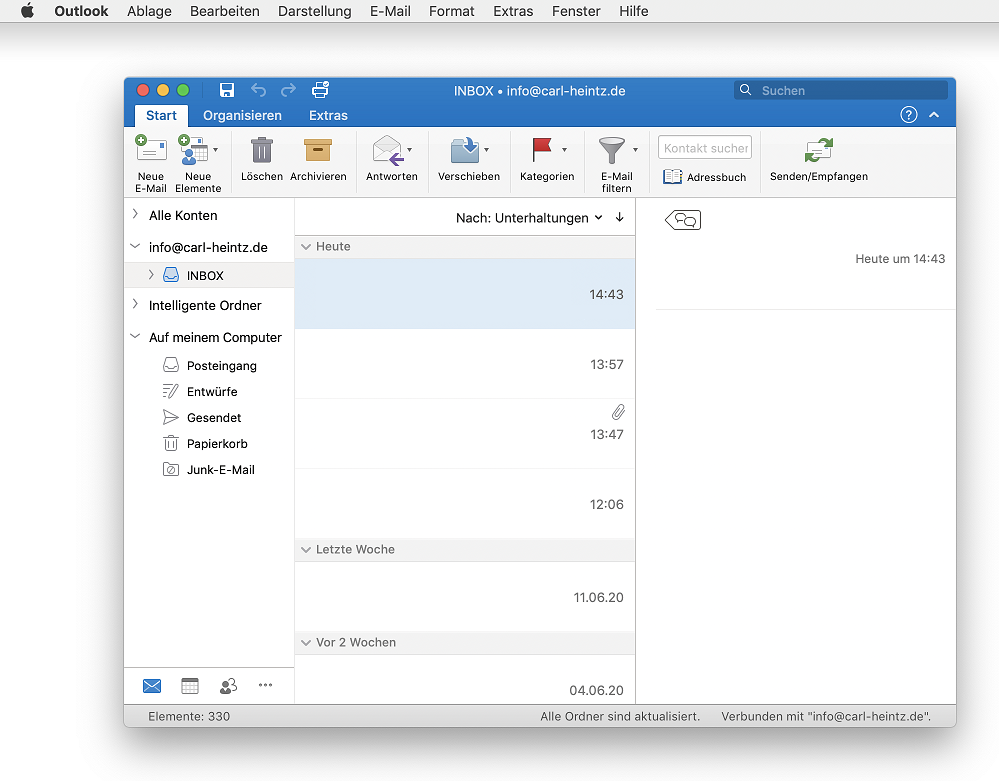Open the Format menu
Image resolution: width=999 pixels, height=781 pixels.
pos(452,11)
